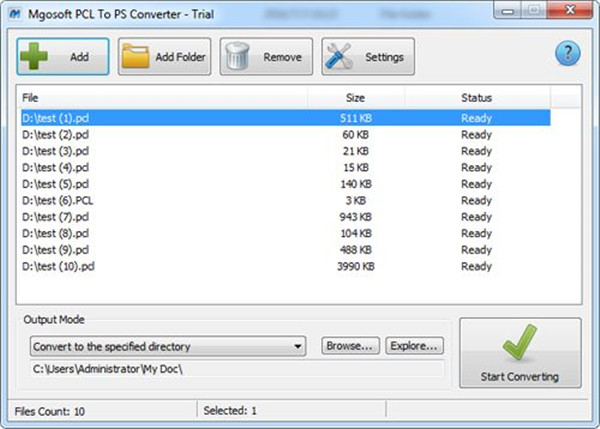Select the row D:\test (9).pd
Image resolution: width=600 pixels, height=429 pixels.
[x=286, y=250]
